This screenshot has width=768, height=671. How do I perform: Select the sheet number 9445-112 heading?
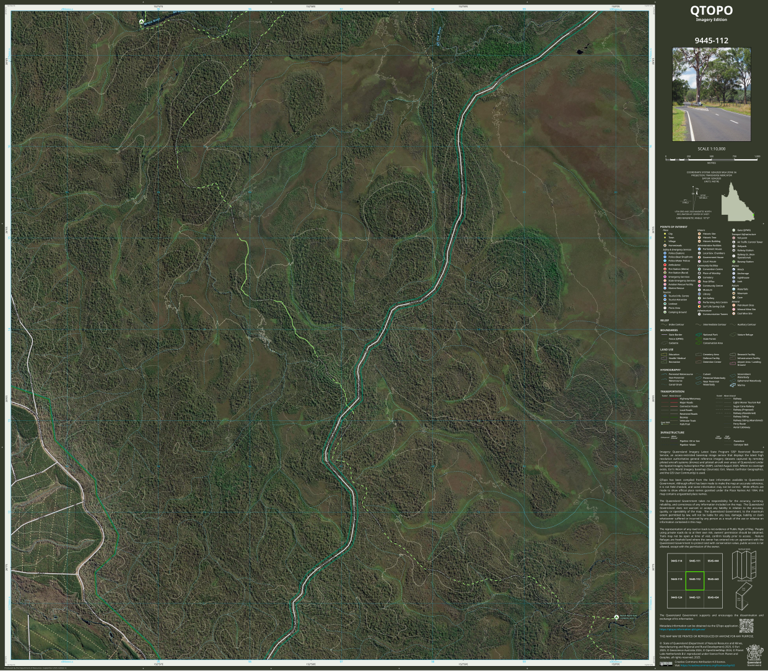point(711,41)
